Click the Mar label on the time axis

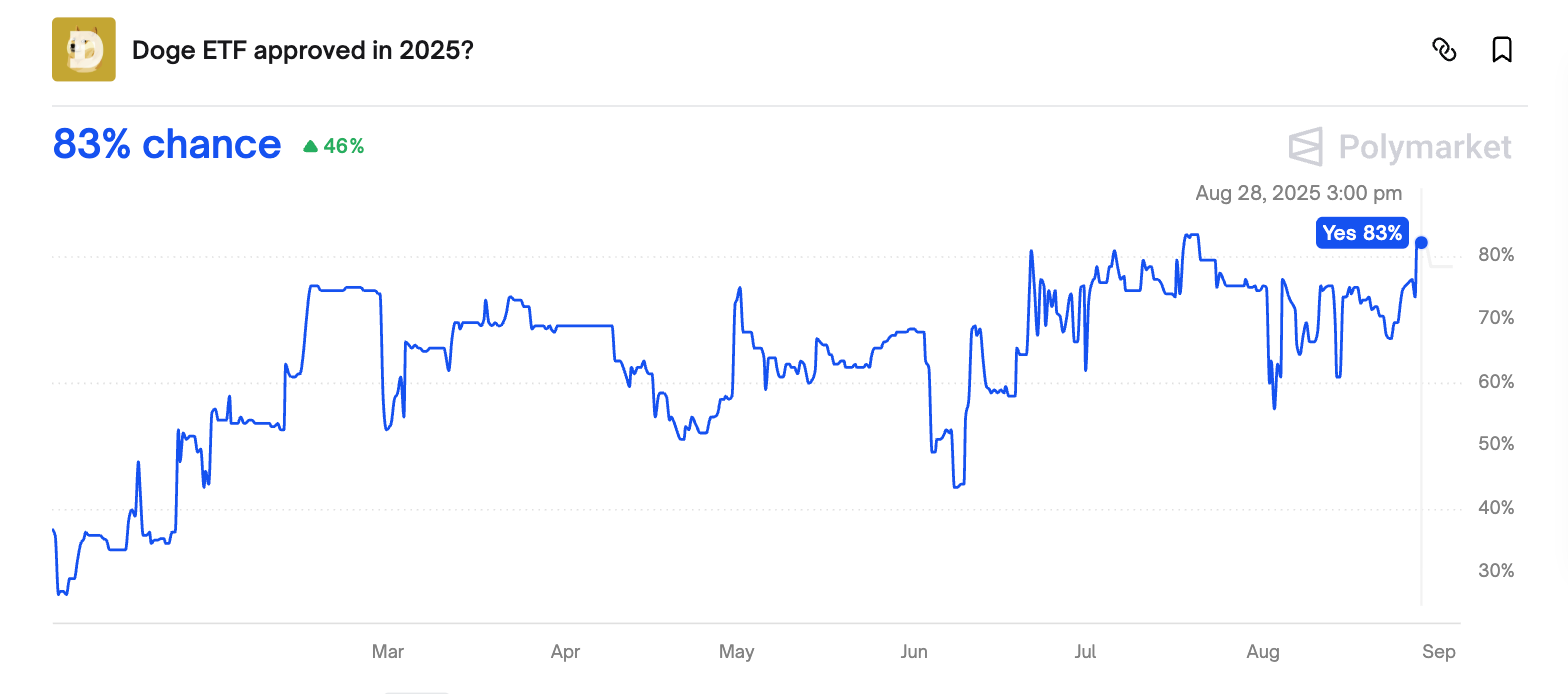click(x=388, y=652)
